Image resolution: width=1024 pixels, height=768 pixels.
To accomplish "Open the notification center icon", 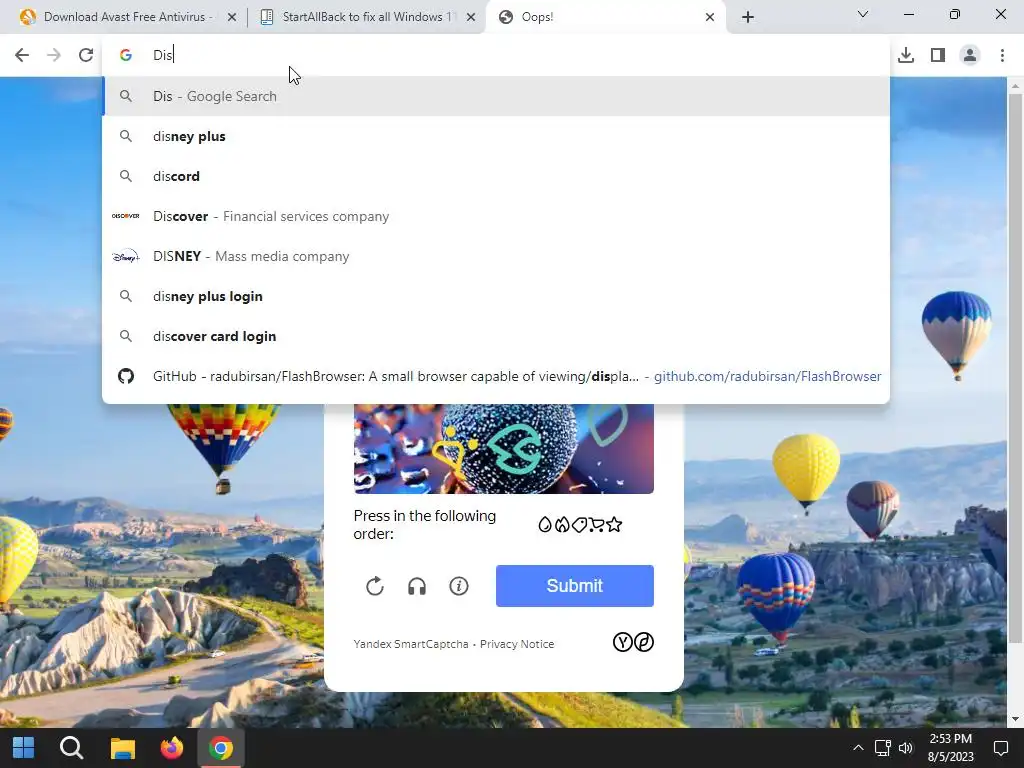I will coord(1000,748).
